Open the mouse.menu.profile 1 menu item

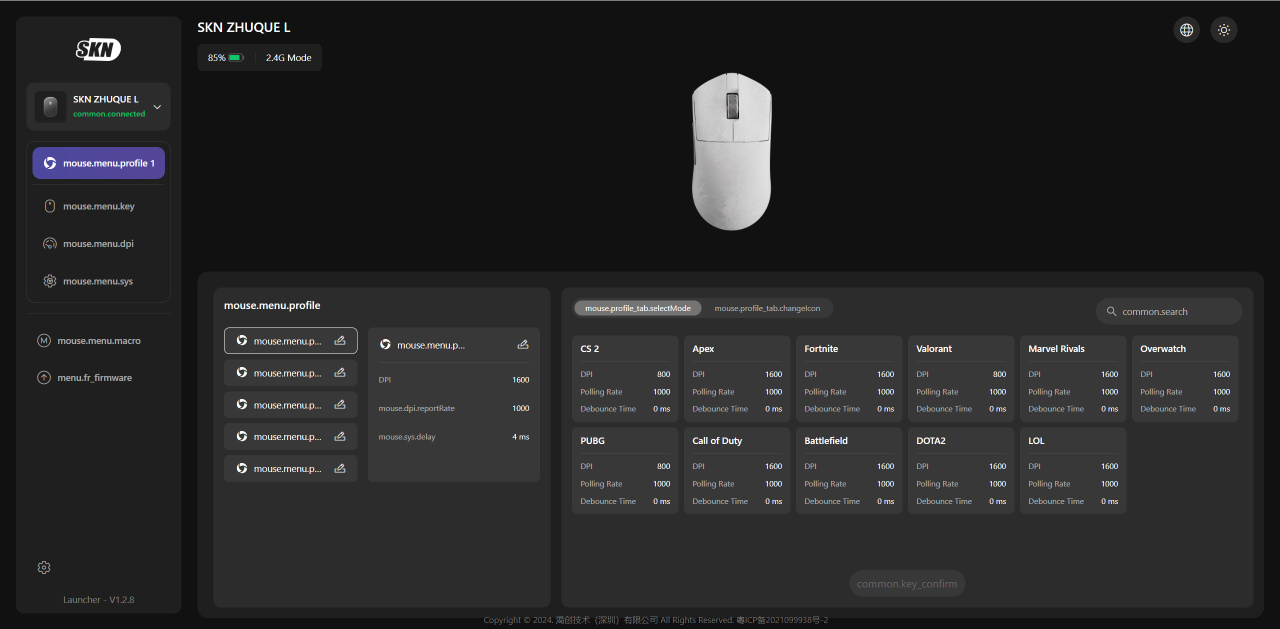(98, 163)
